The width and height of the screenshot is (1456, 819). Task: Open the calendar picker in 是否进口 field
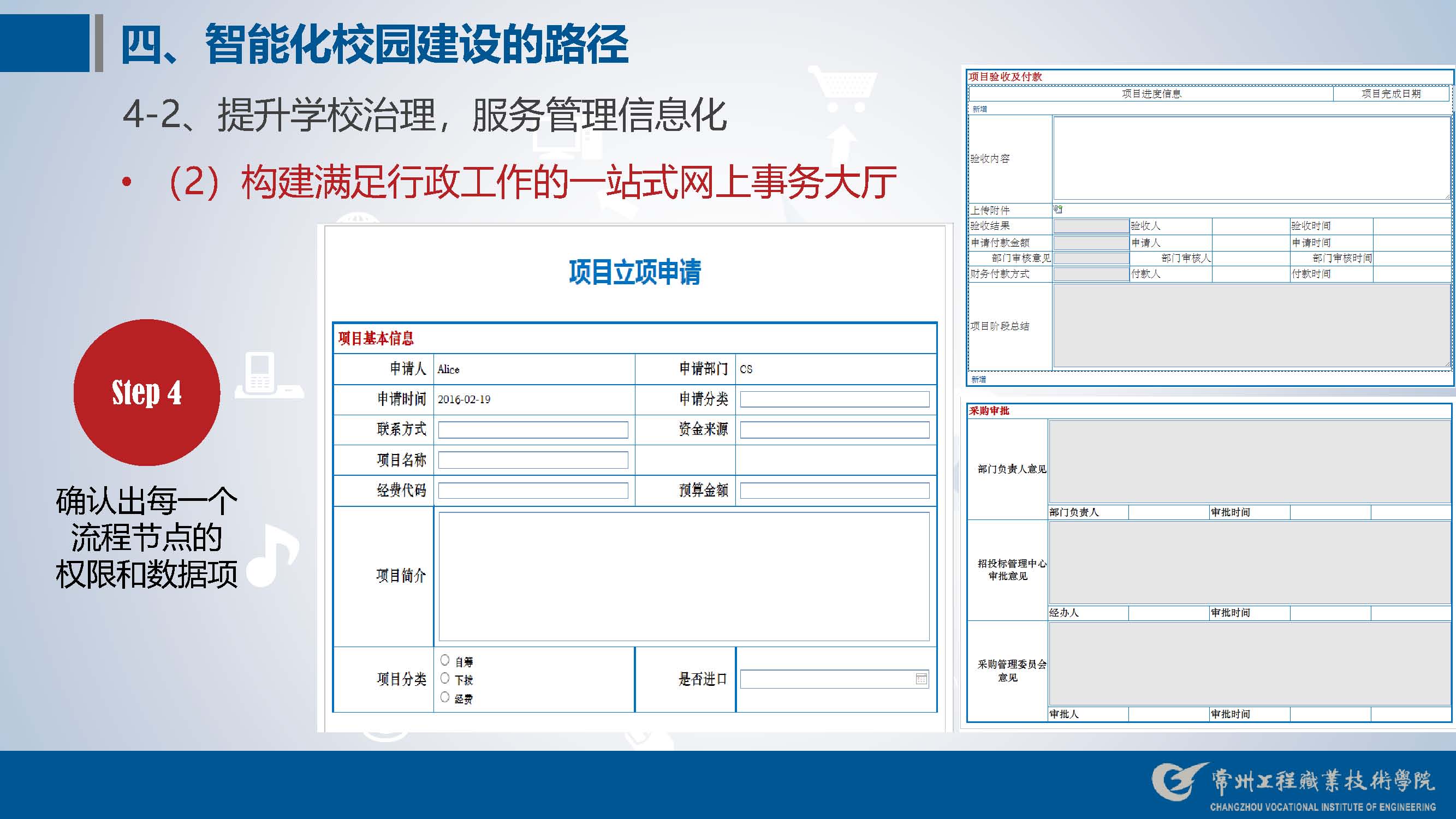coord(921,679)
